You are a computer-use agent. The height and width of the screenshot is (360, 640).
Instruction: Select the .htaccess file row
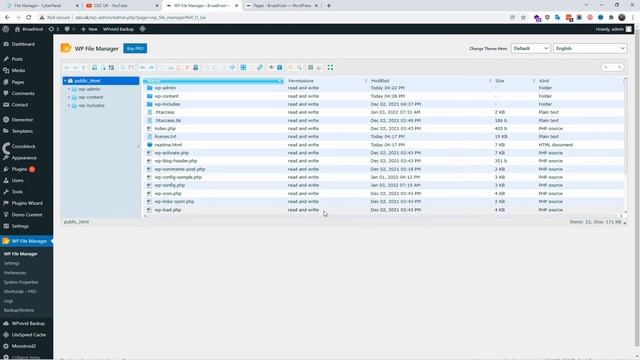point(384,112)
